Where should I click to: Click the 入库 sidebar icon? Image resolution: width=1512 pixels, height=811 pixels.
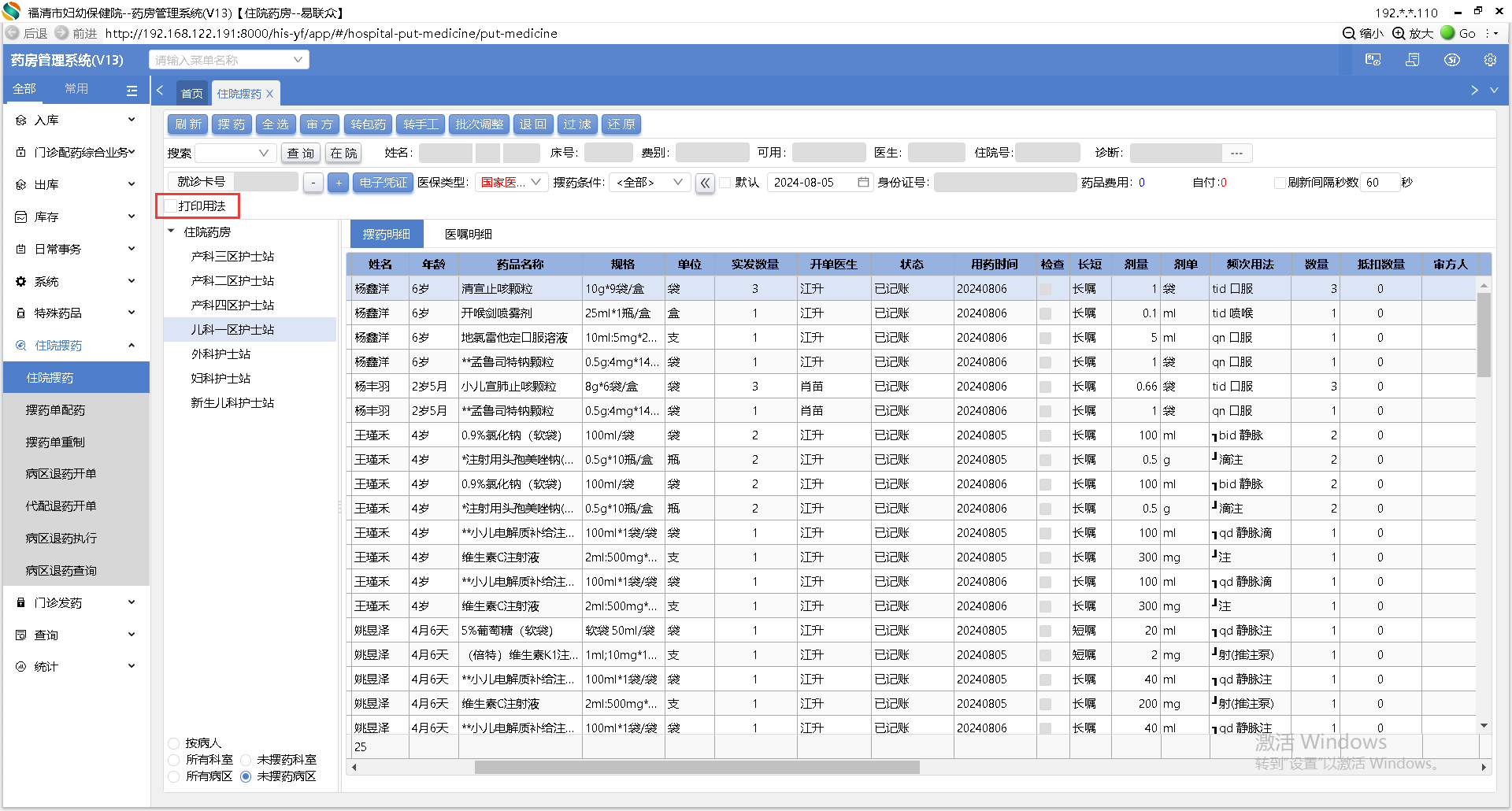[x=20, y=120]
